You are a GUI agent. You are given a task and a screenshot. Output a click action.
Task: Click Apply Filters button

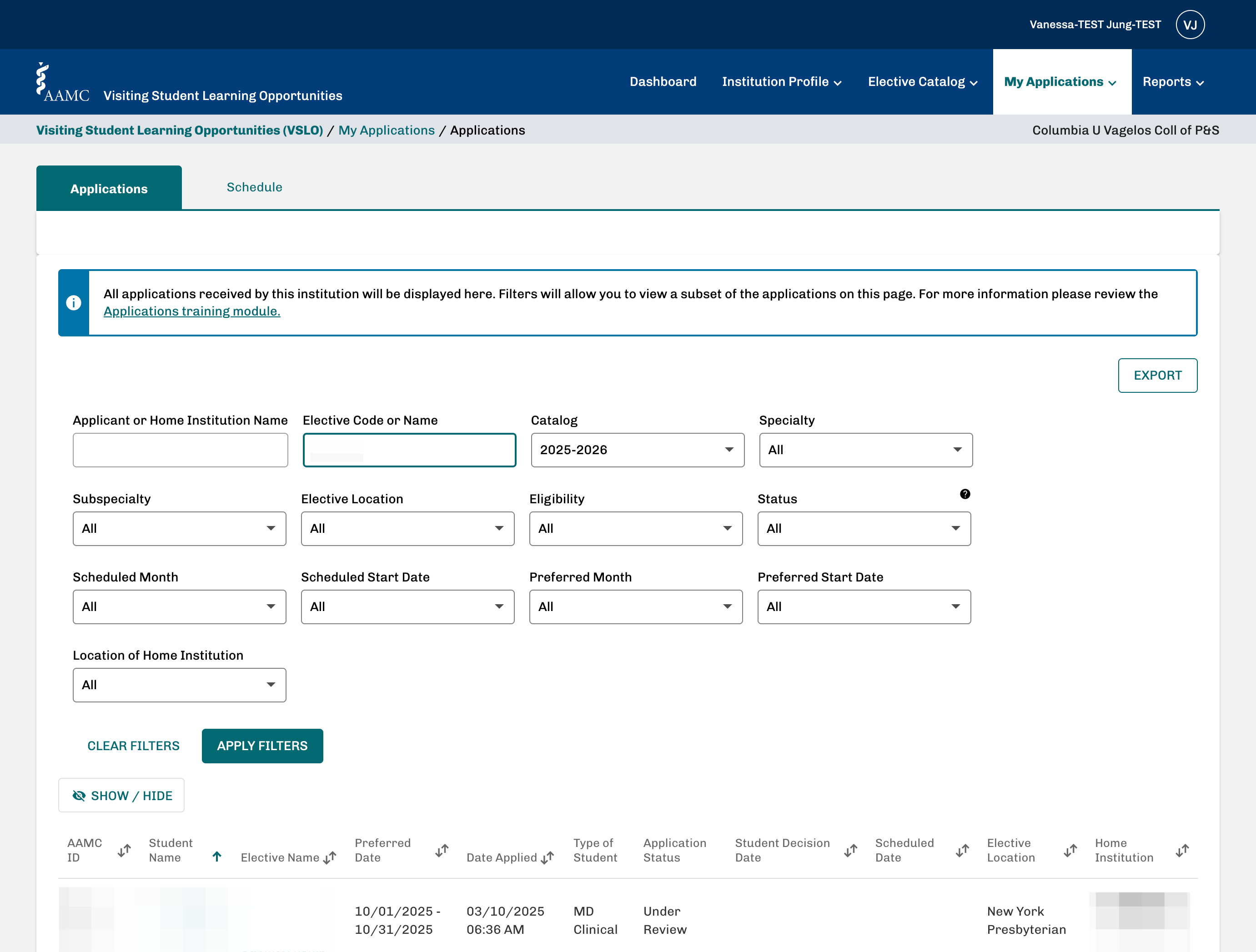pyautogui.click(x=262, y=746)
